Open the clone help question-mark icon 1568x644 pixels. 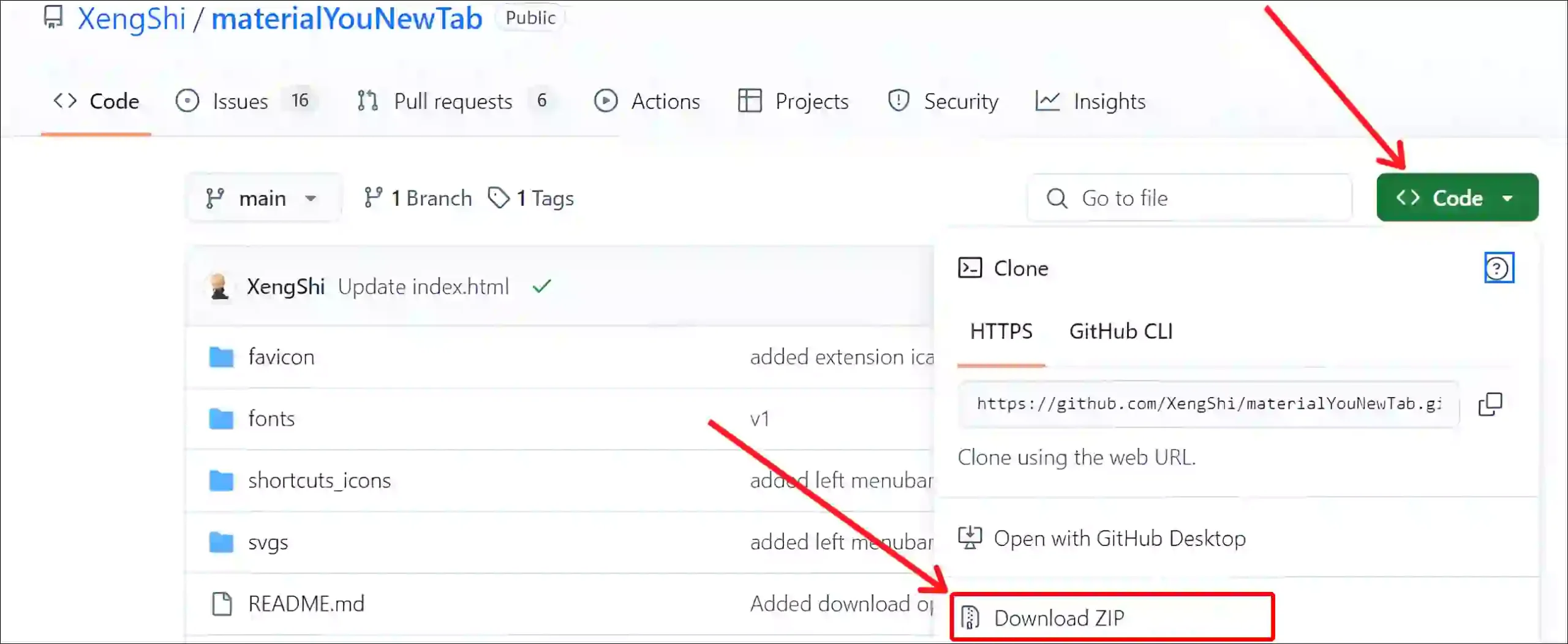tap(1499, 268)
